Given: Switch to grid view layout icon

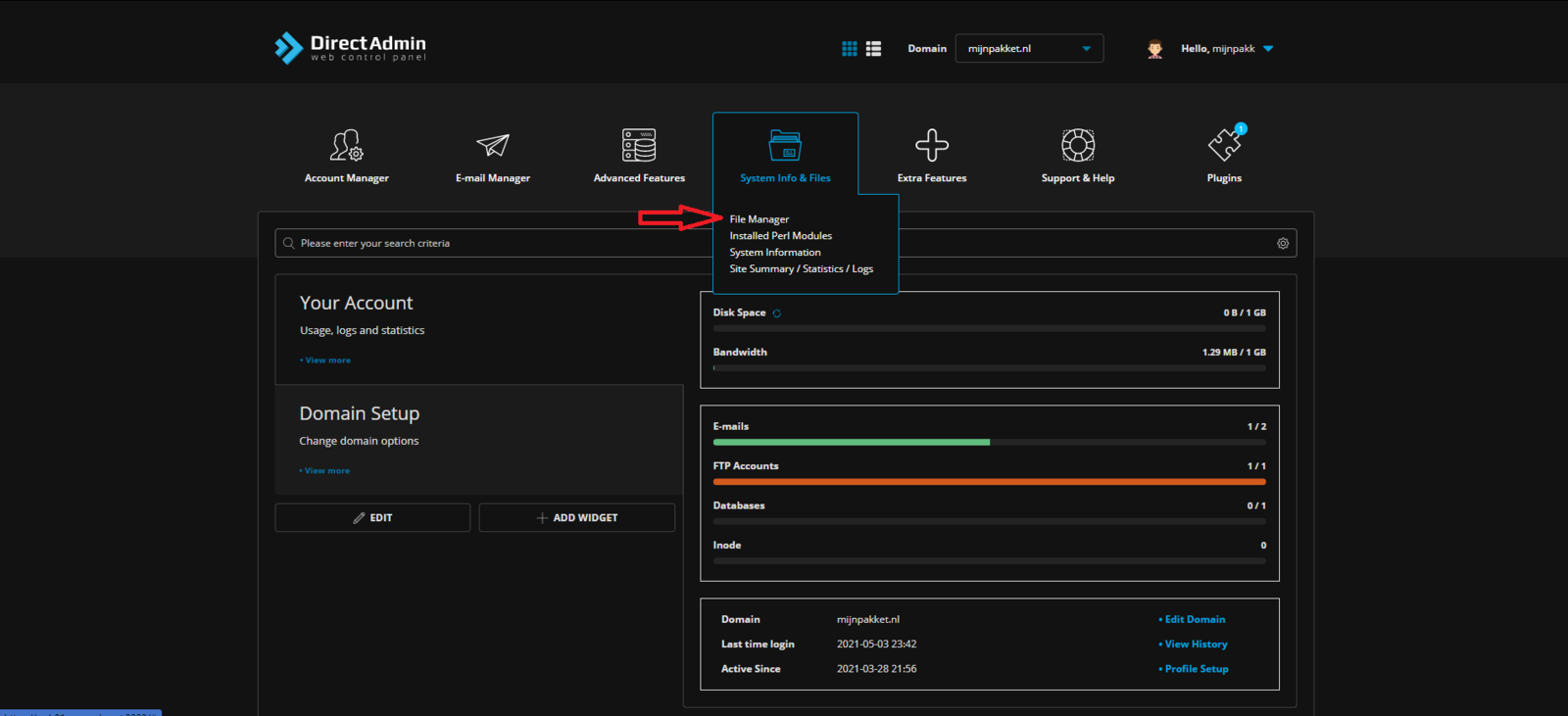Looking at the screenshot, I should [850, 49].
